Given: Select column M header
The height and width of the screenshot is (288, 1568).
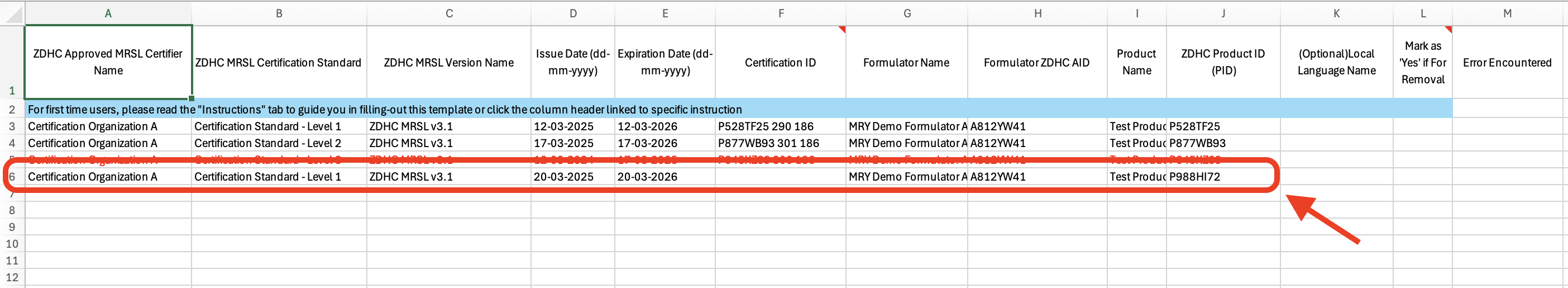Looking at the screenshot, I should [1507, 13].
